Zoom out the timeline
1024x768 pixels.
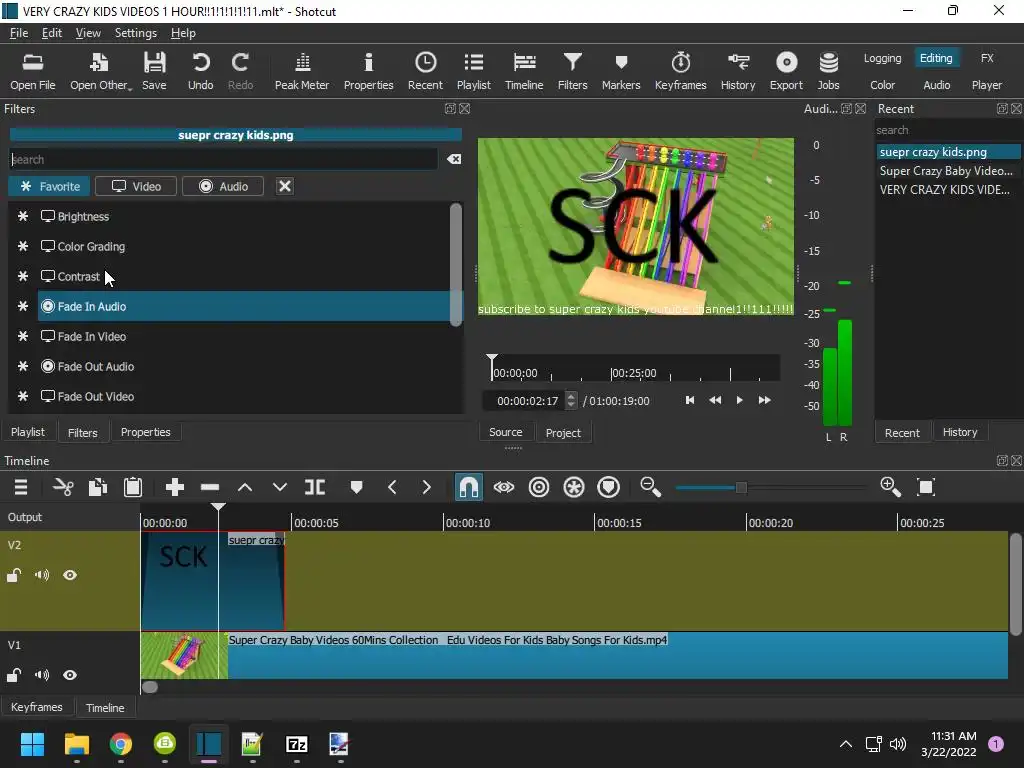[650, 487]
